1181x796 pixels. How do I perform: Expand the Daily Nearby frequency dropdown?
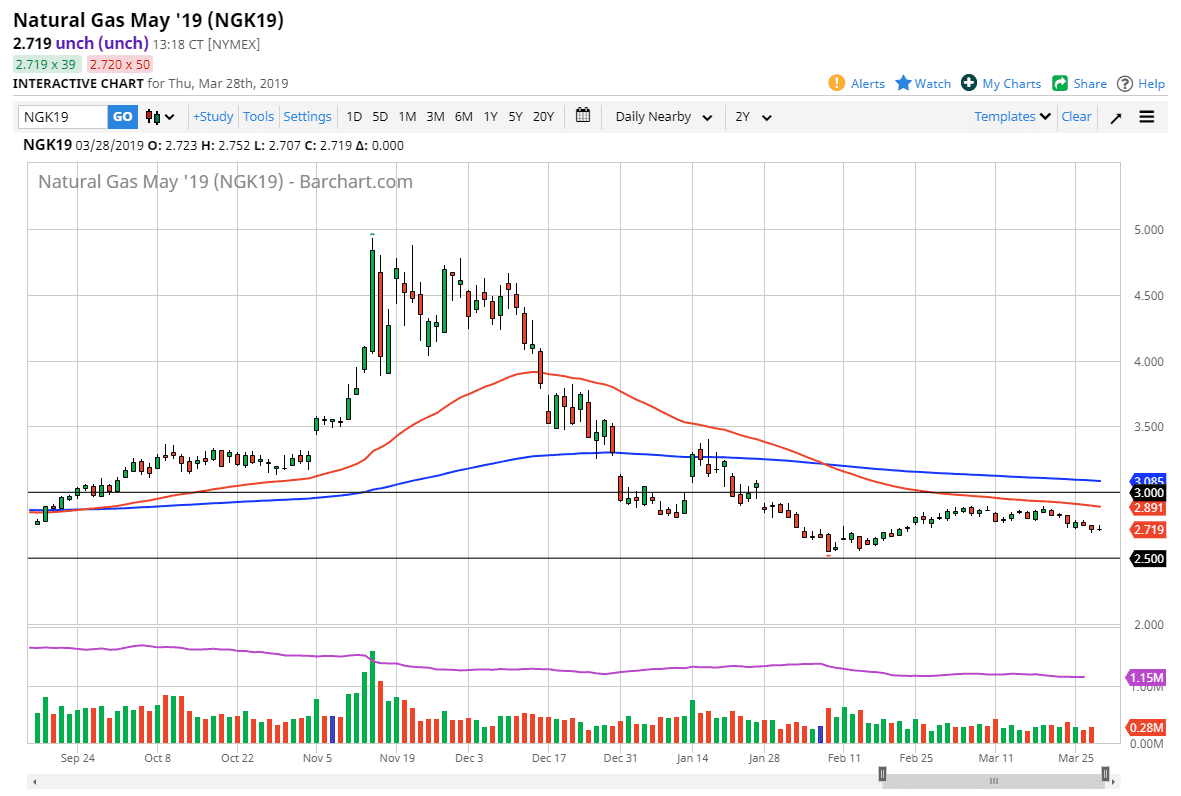point(664,117)
